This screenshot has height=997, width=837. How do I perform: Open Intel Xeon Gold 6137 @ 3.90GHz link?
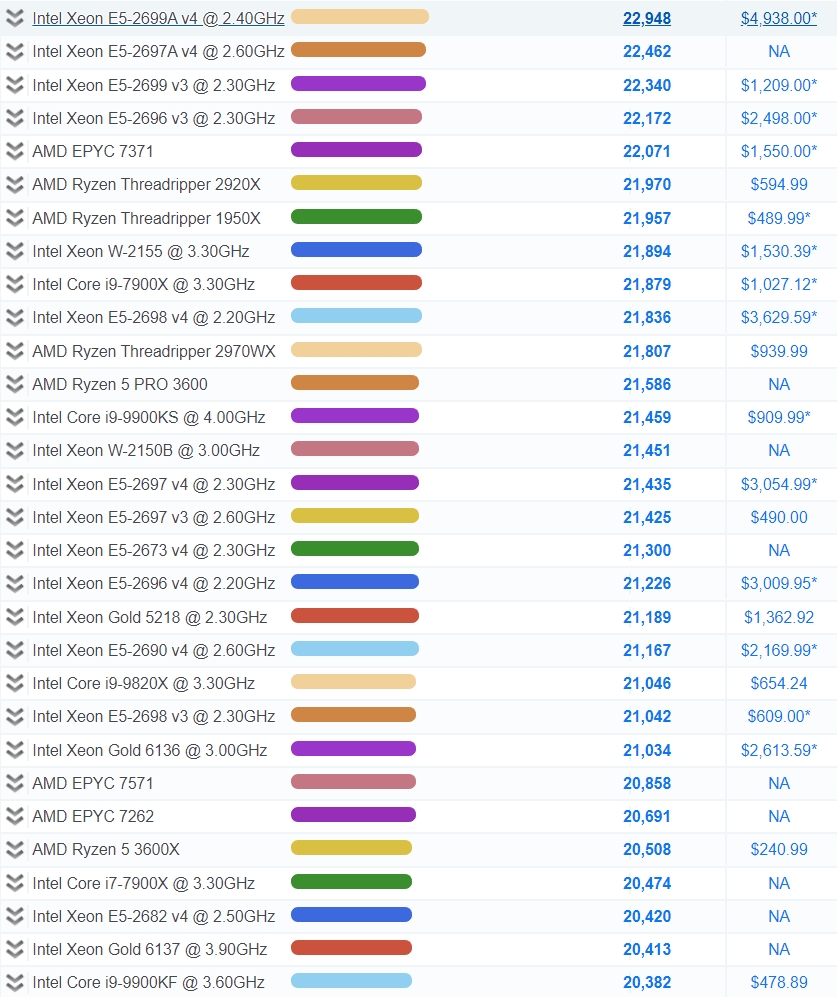point(149,949)
